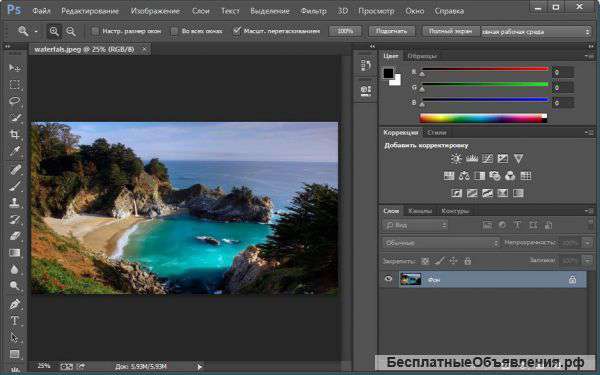Viewport: 600px width, 375px height.
Task: Click the 100% zoom button
Action: [345, 31]
